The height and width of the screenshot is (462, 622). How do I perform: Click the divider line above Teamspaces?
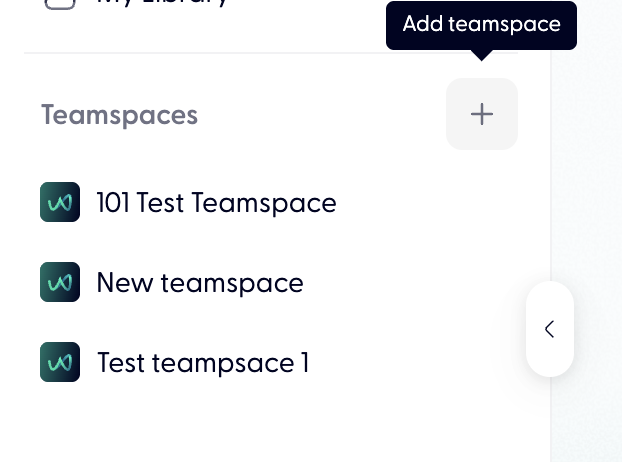click(x=200, y=53)
